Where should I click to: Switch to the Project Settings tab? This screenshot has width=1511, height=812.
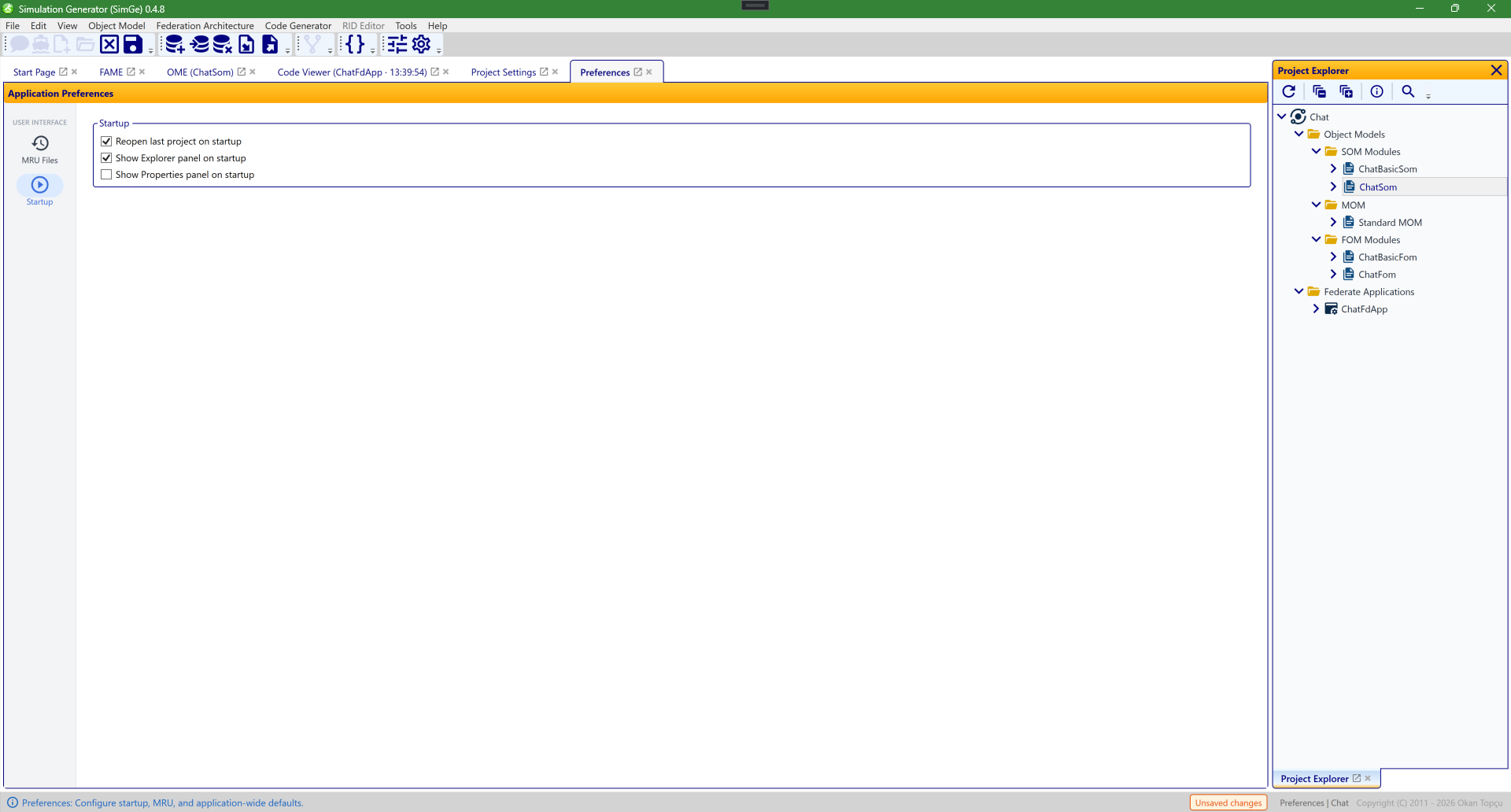(504, 72)
